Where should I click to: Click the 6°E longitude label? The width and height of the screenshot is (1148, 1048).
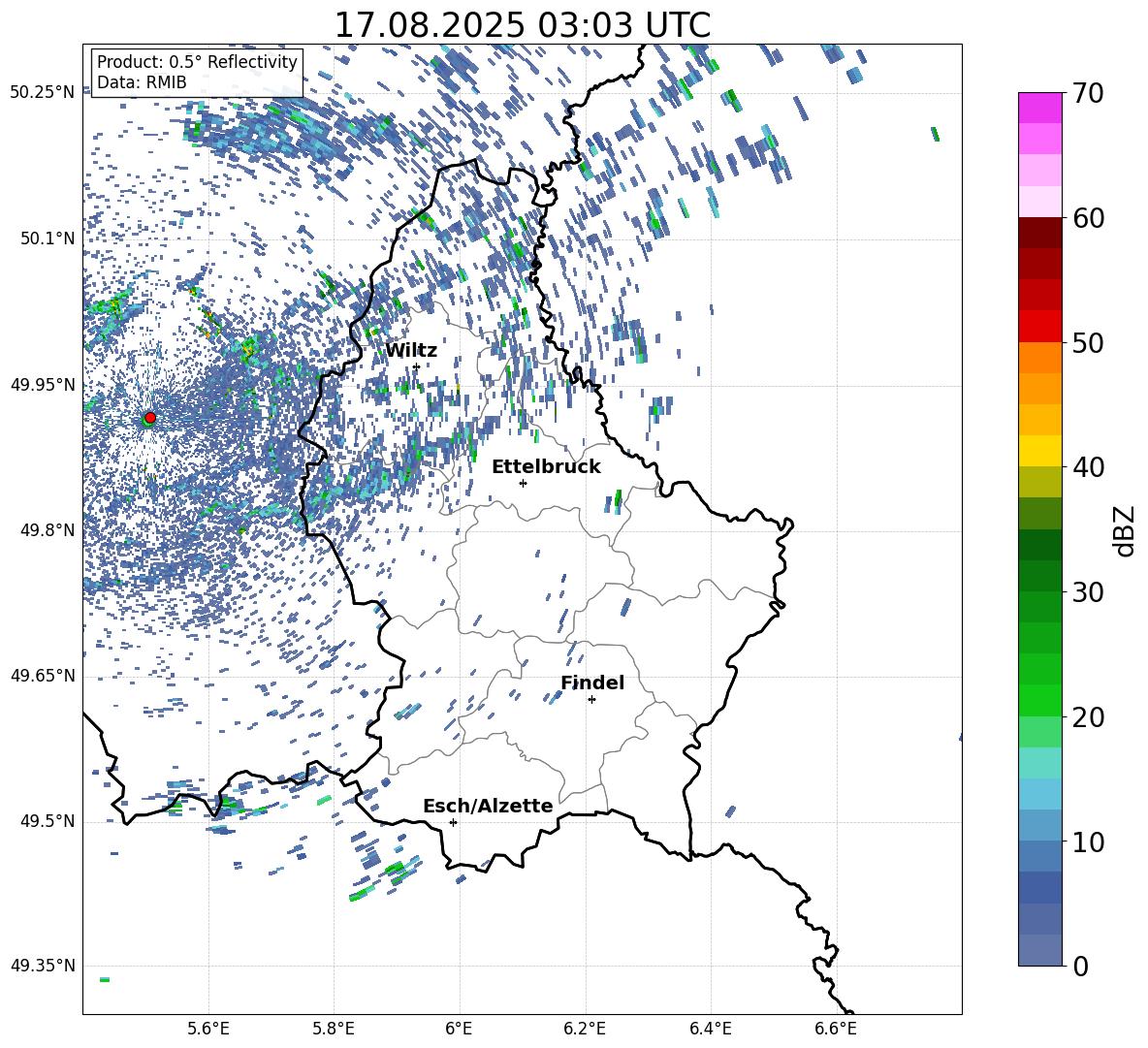459,1029
